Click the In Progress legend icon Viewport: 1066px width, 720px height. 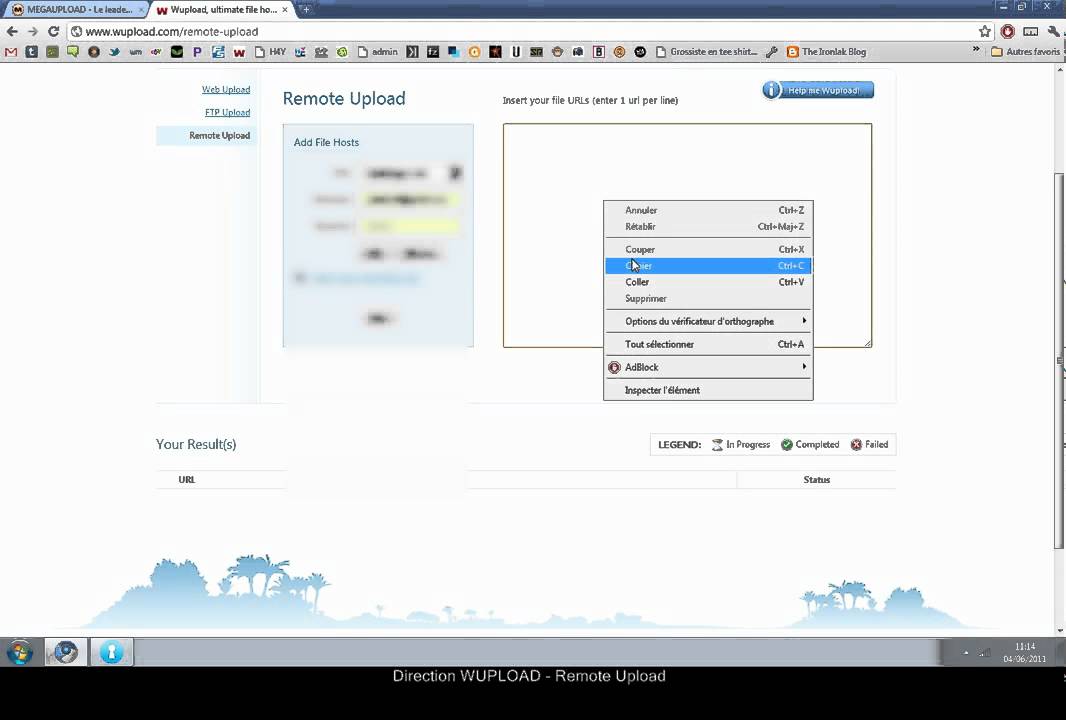click(x=717, y=445)
